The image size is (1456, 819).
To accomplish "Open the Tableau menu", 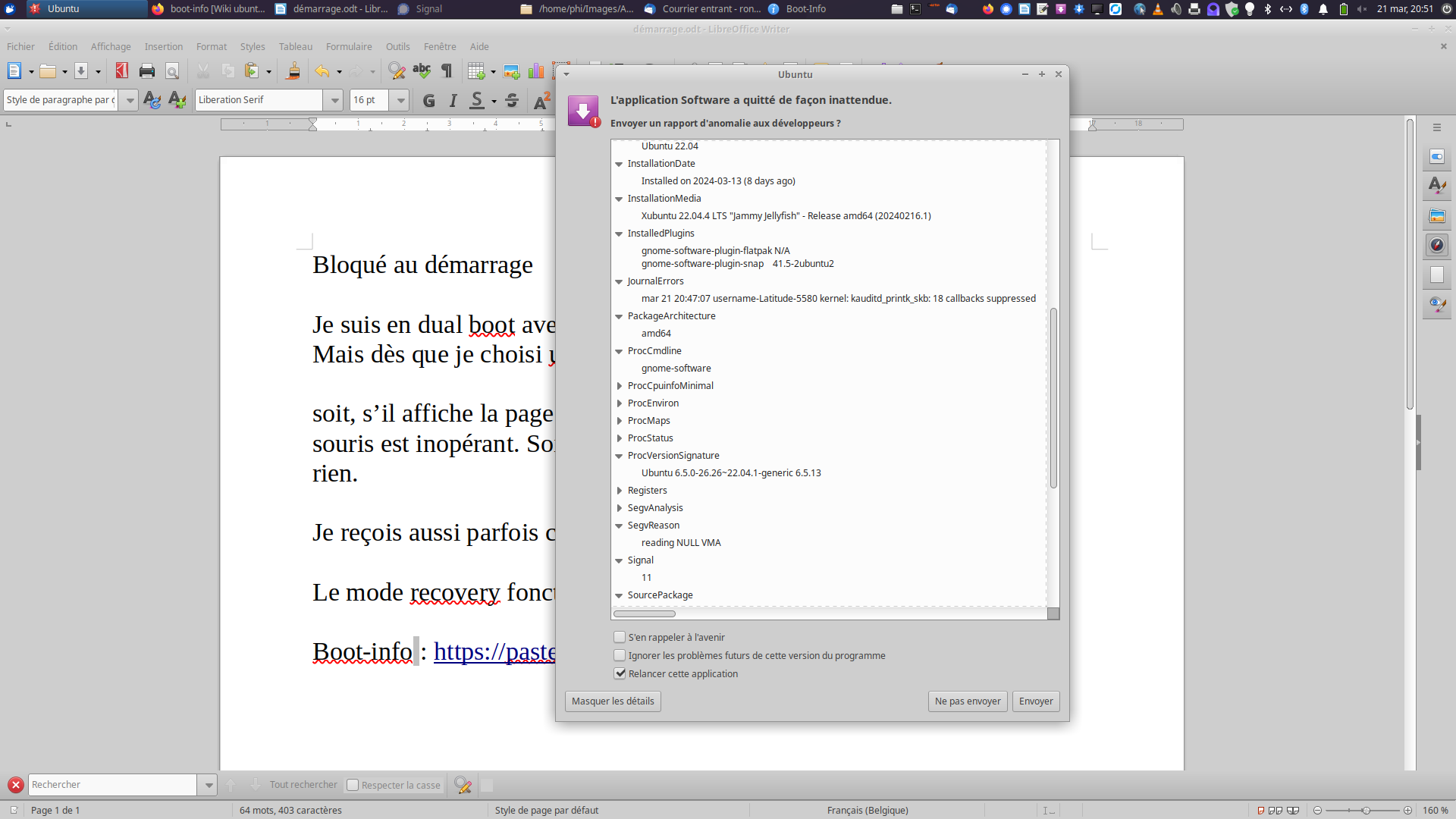I will pyautogui.click(x=295, y=46).
